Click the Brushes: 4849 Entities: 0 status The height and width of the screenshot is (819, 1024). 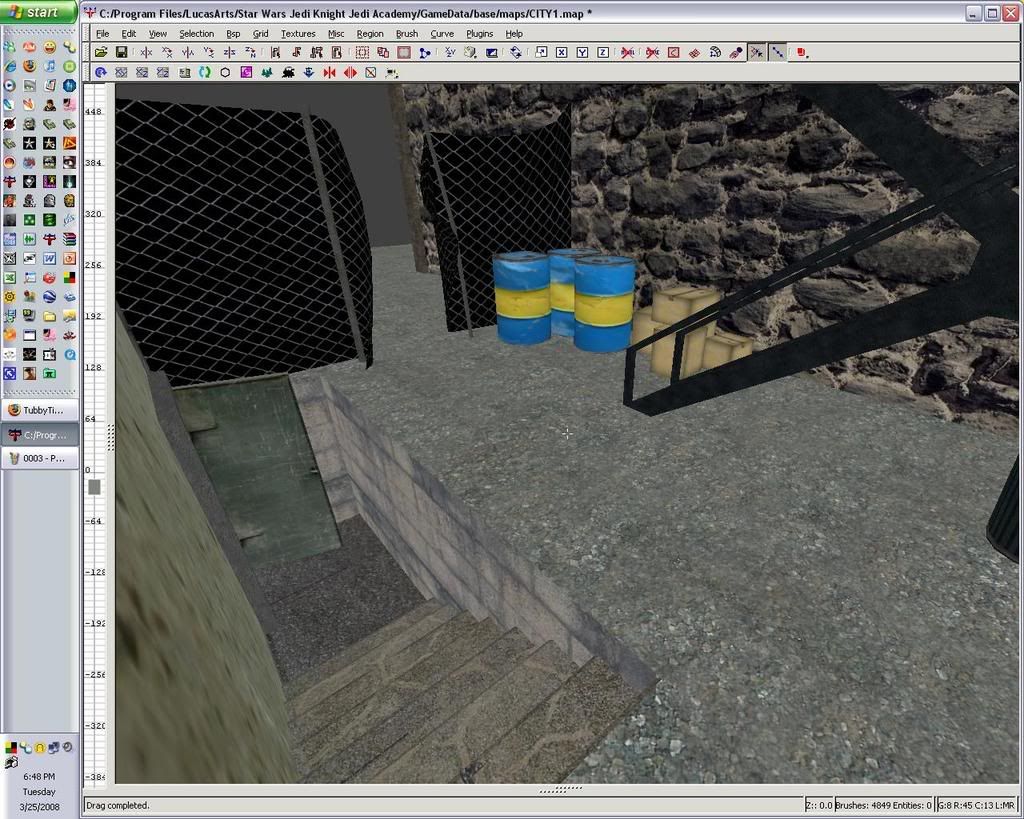(883, 805)
